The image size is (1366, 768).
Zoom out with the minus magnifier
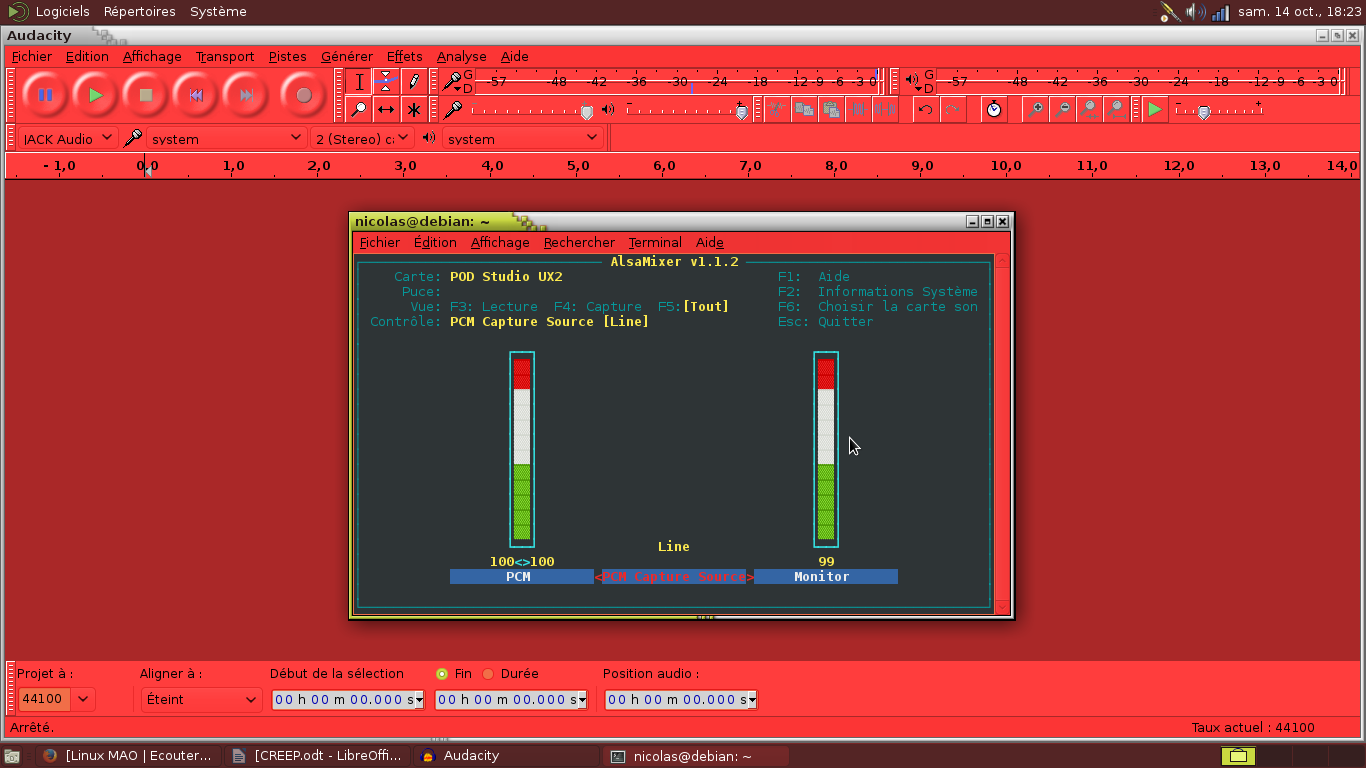(x=1063, y=109)
